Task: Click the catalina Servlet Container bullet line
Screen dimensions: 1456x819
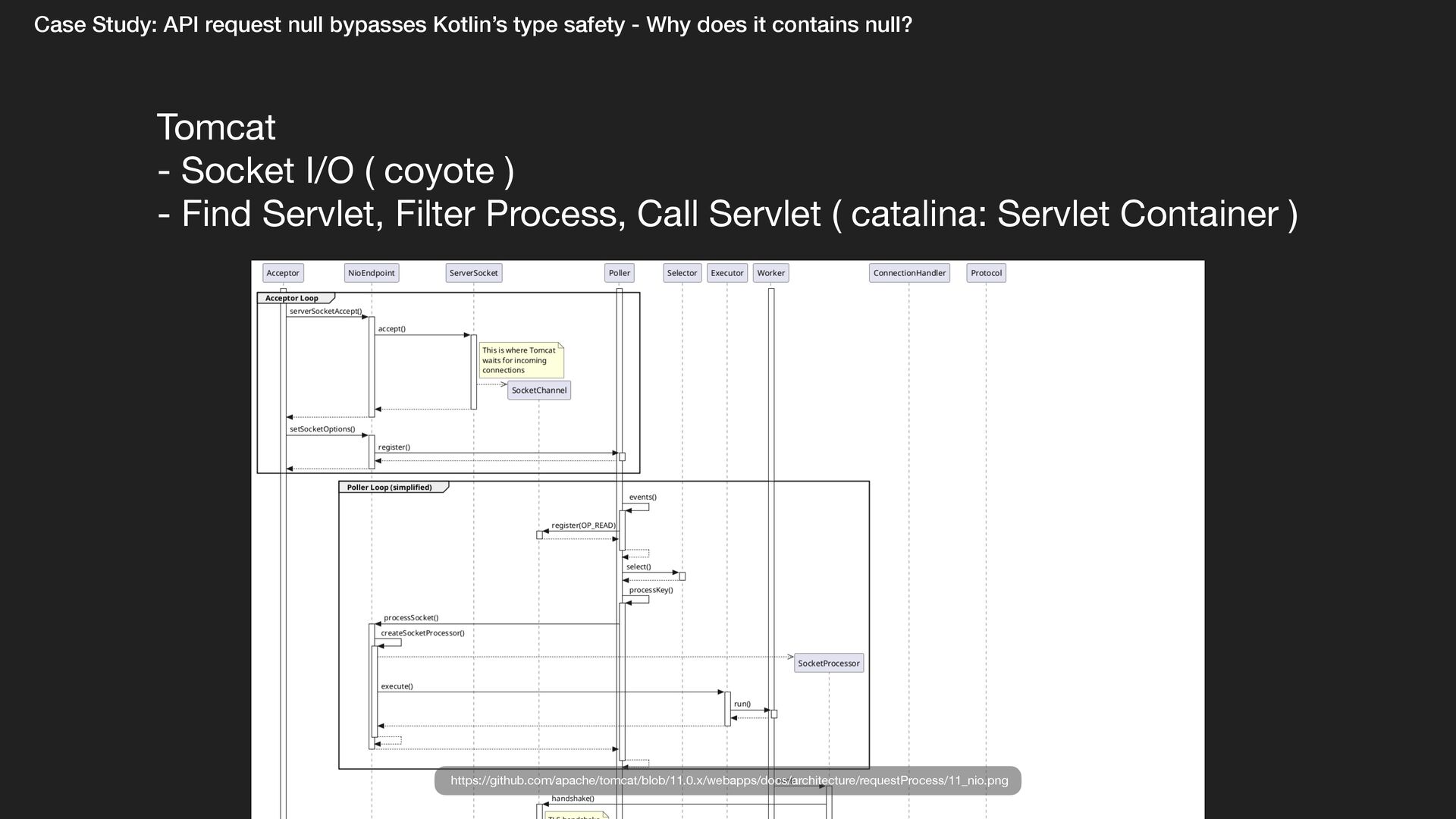Action: [x=728, y=214]
